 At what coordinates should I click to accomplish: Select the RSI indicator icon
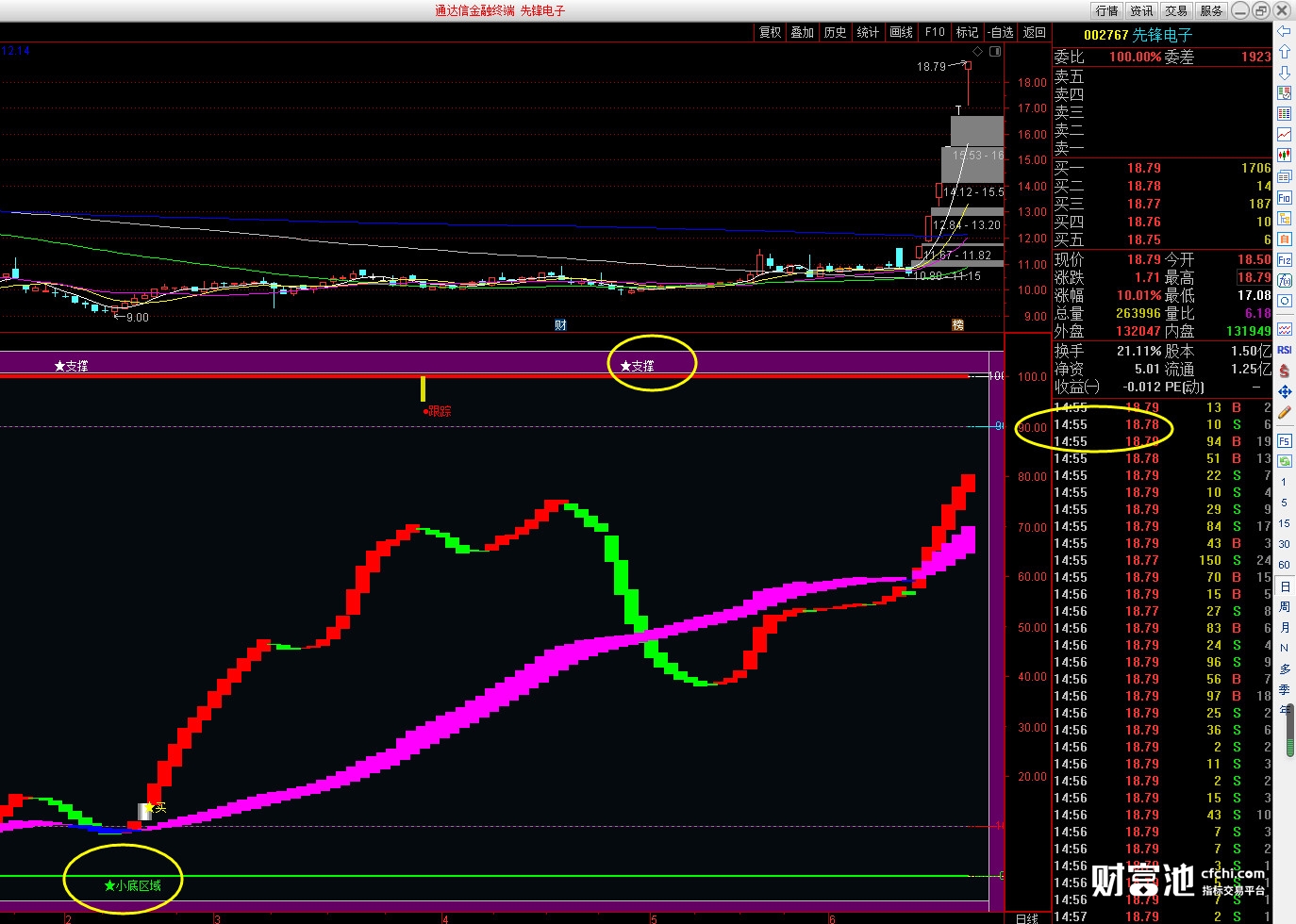[x=1284, y=350]
